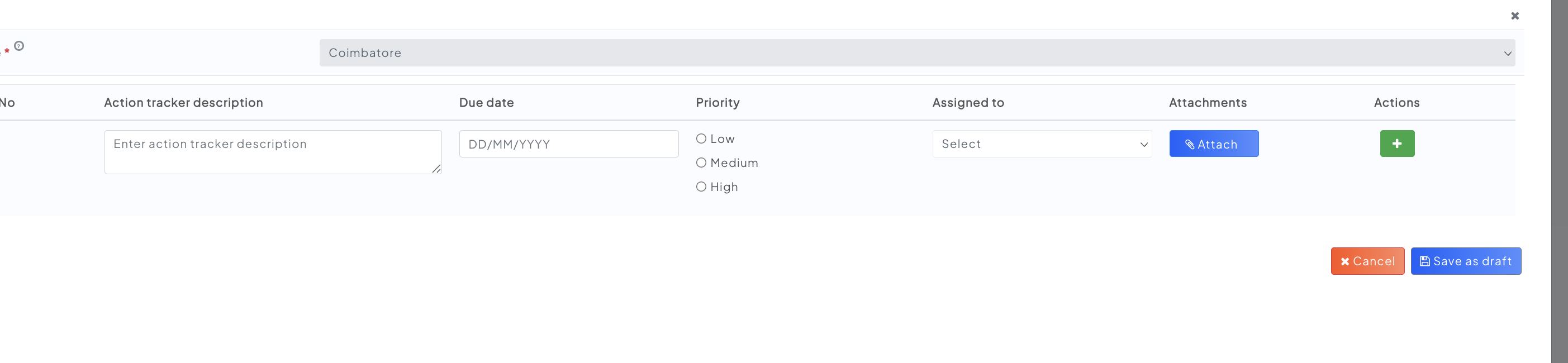The height and width of the screenshot is (363, 1568).
Task: Click the textarea resize handle corner
Action: [x=436, y=169]
